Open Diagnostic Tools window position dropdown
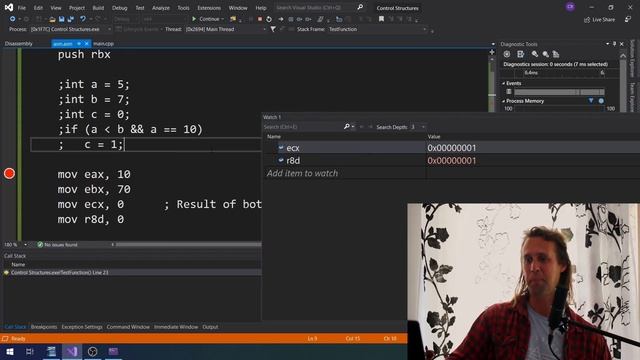 (x=607, y=44)
